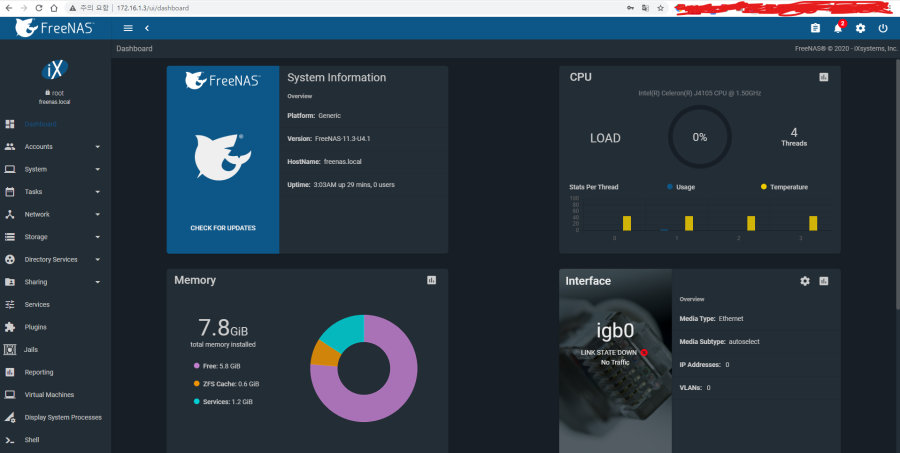900x453 pixels.
Task: Open the task manager clipboard icon
Action: click(815, 28)
